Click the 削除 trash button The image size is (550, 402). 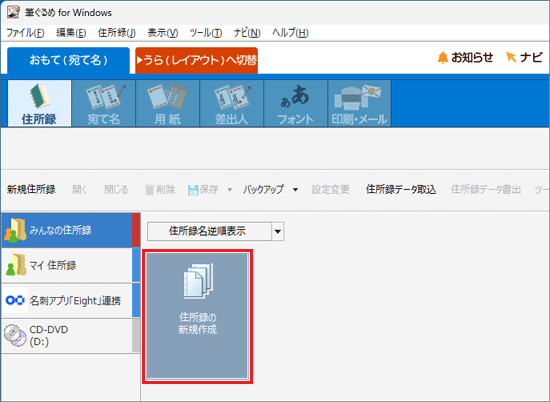pos(160,190)
